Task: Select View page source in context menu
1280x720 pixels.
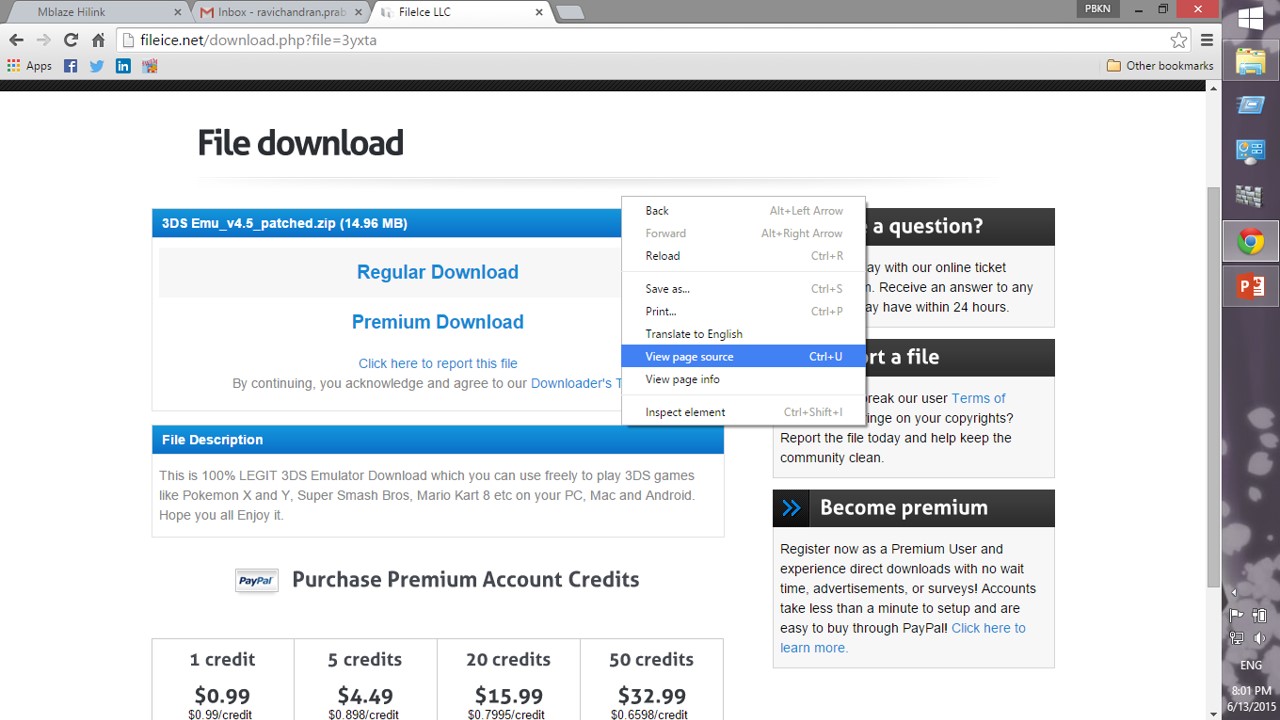Action: click(689, 357)
